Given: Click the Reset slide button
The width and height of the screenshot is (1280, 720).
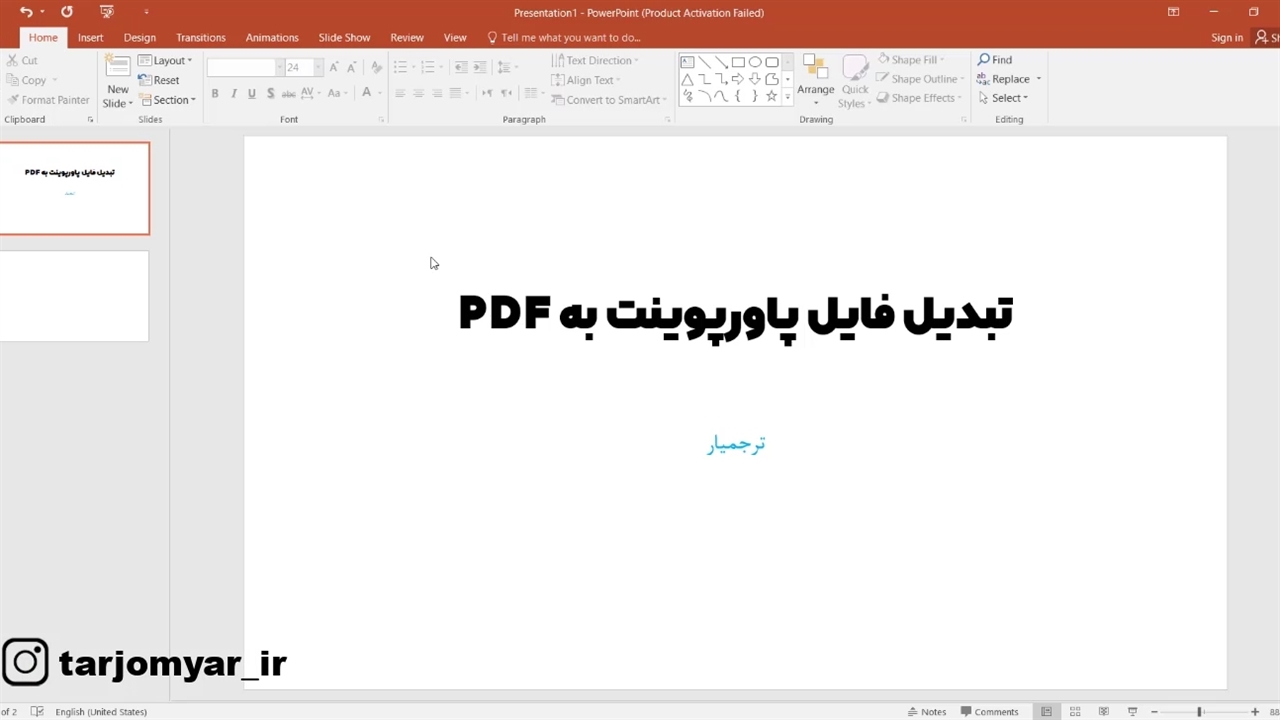Looking at the screenshot, I should 160,80.
